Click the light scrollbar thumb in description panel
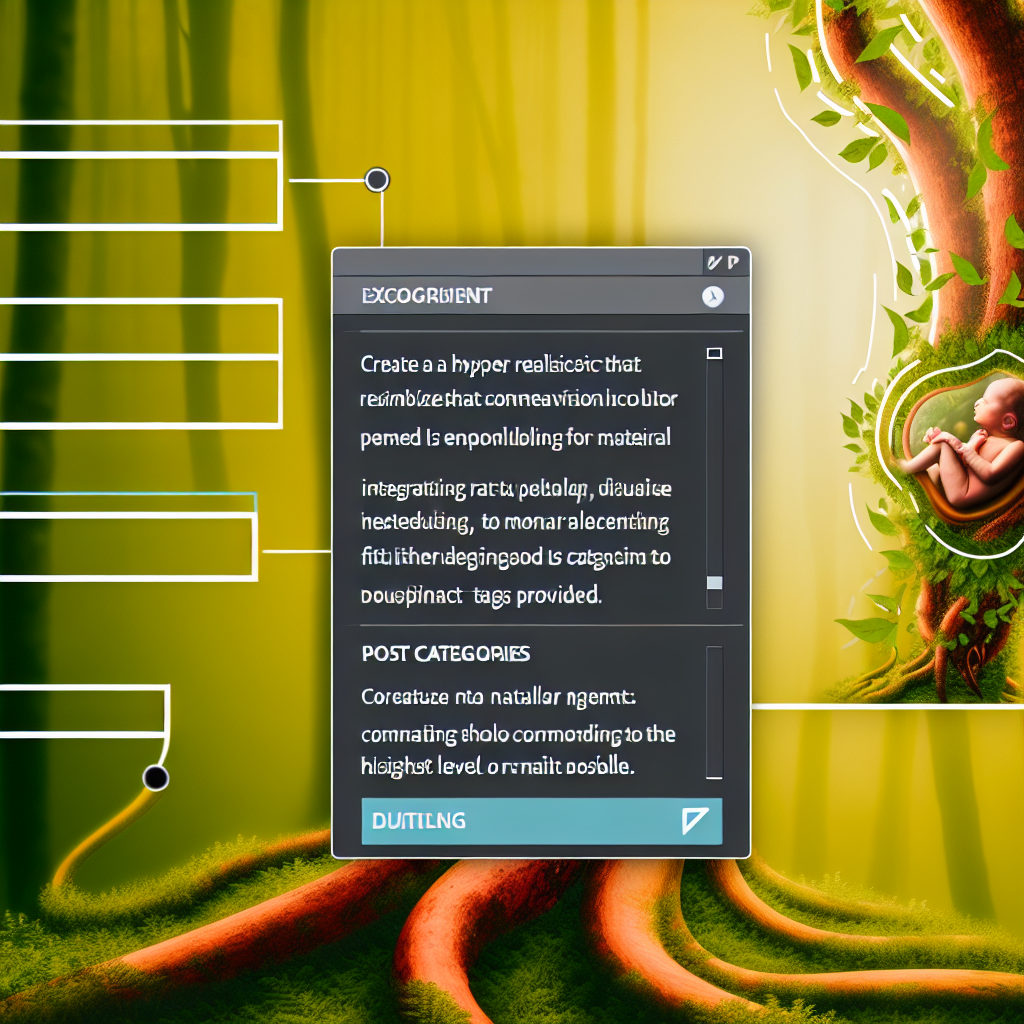 click(x=714, y=583)
